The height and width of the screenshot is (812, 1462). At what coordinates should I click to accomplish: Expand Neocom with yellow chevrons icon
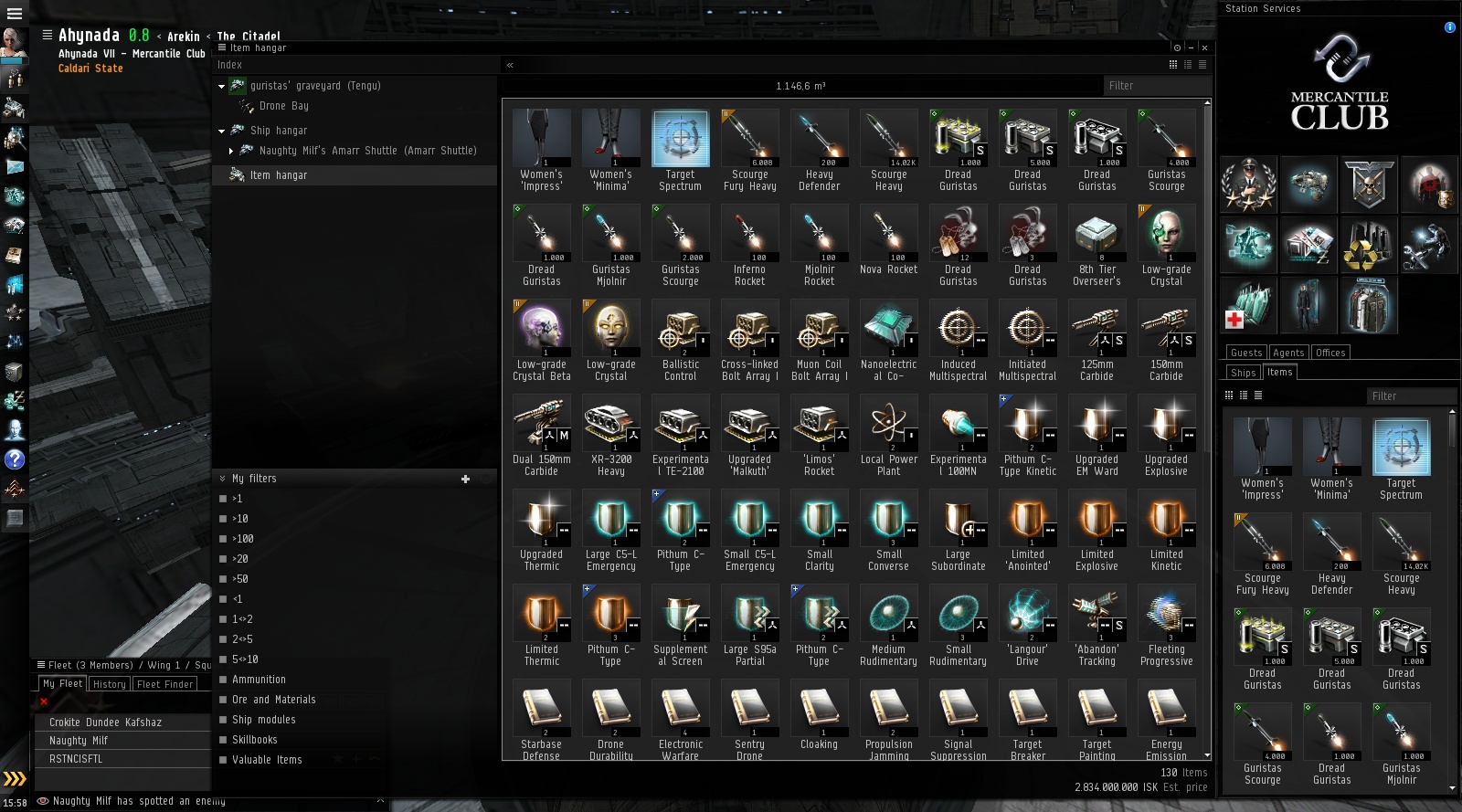pos(15,779)
